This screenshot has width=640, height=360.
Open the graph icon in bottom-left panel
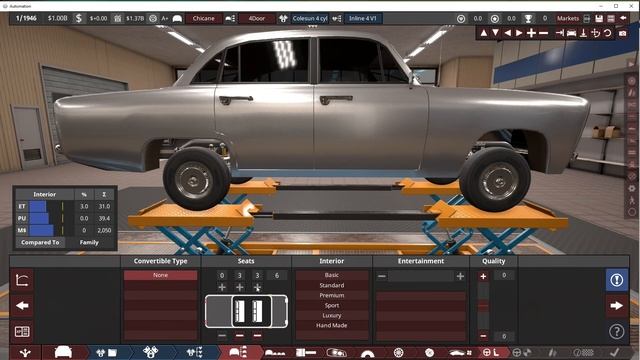tap(22, 280)
